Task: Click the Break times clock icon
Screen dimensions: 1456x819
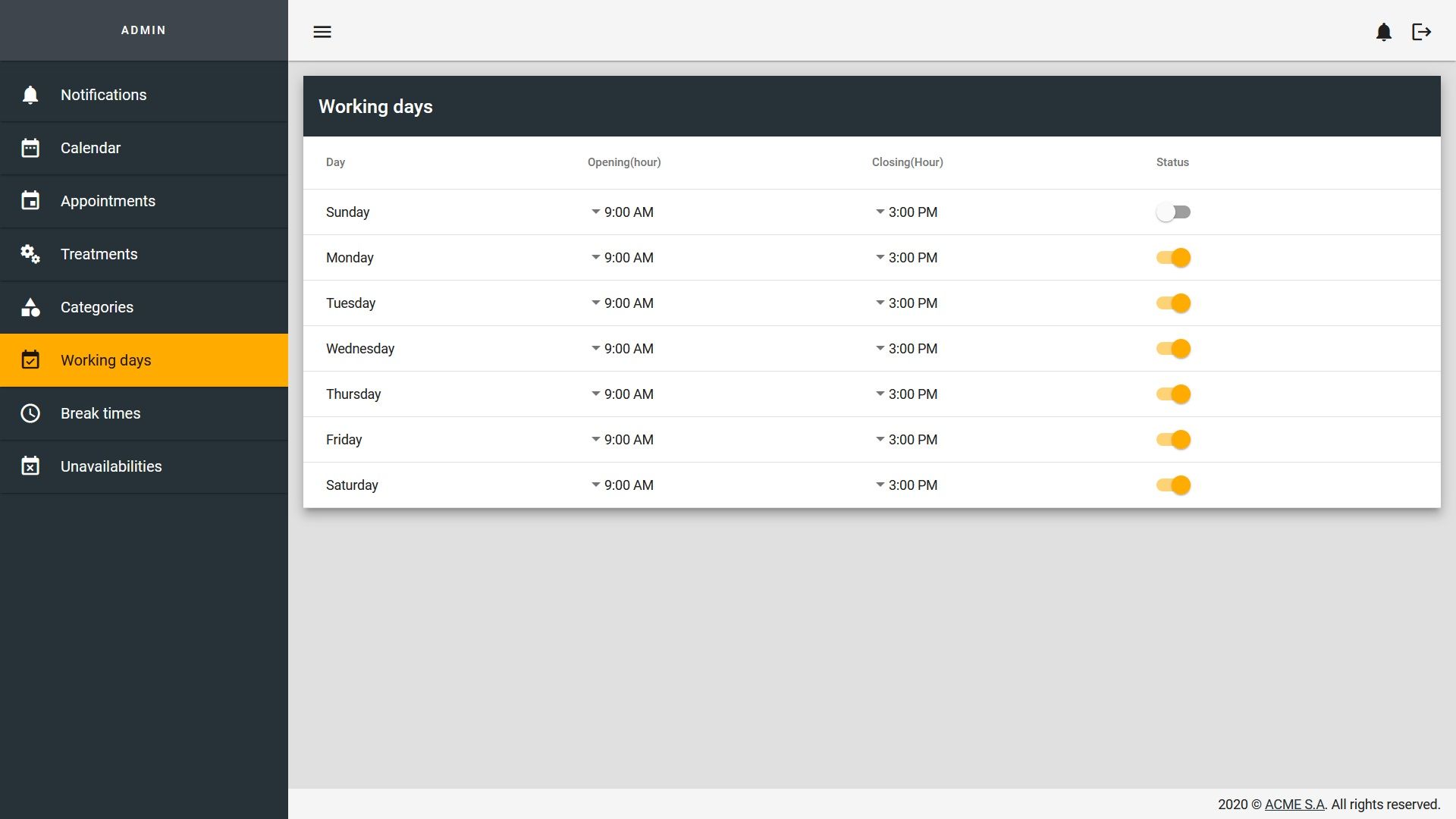Action: coord(30,413)
